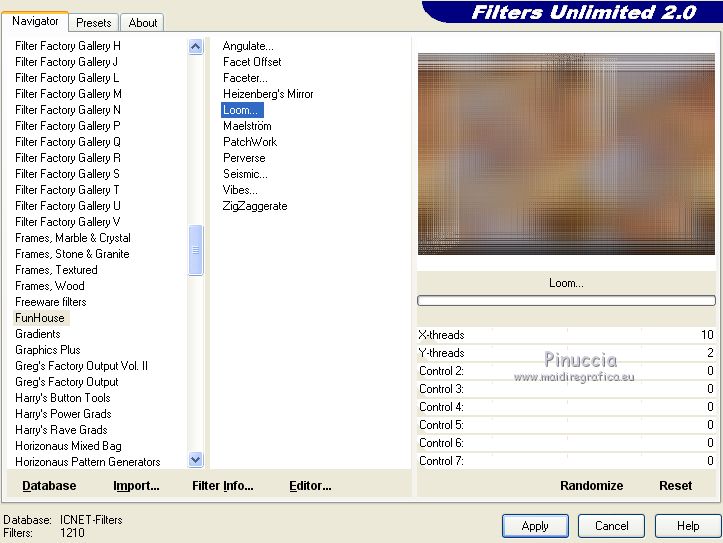
Task: Select Filter Factory Gallery H category
Action: click(68, 46)
